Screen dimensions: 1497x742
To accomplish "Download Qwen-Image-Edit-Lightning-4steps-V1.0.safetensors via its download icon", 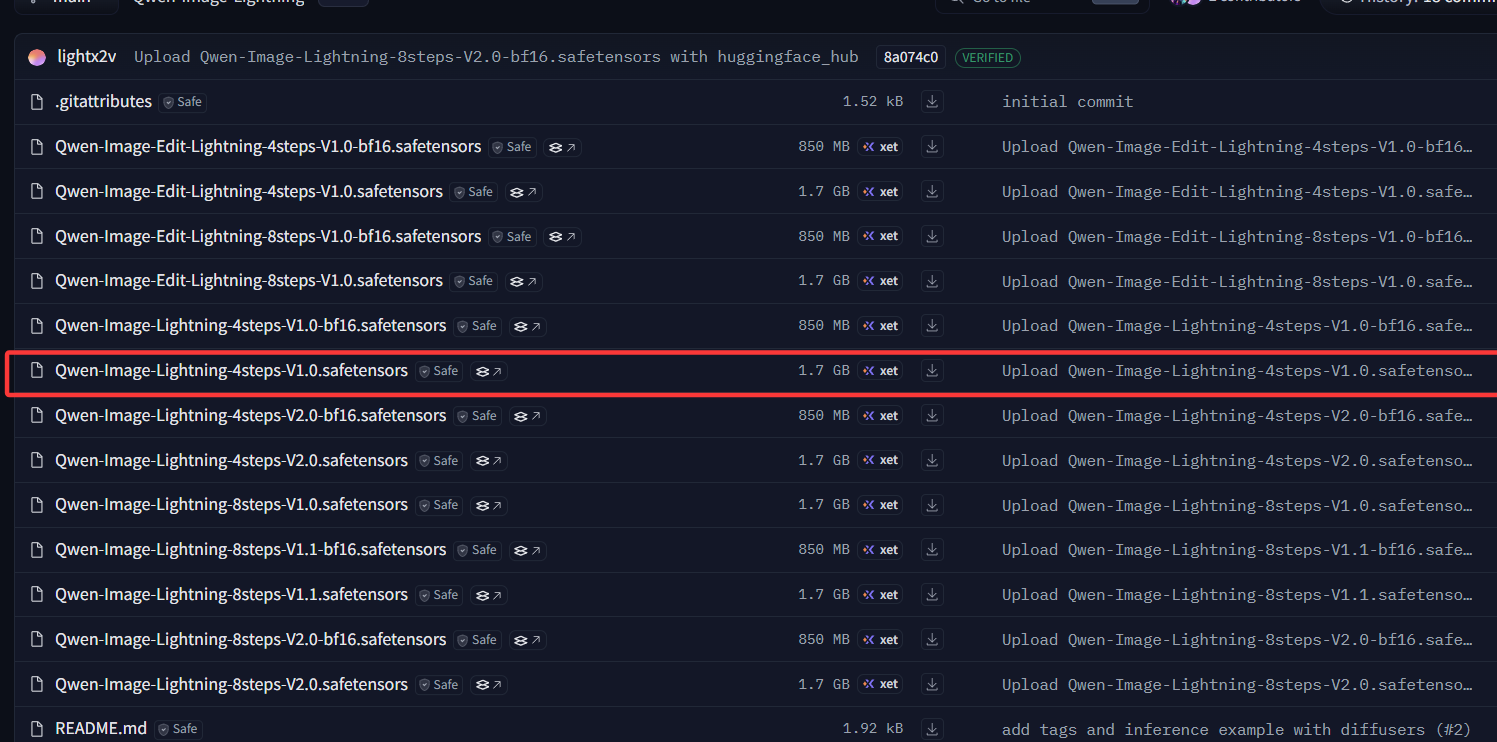I will click(932, 192).
